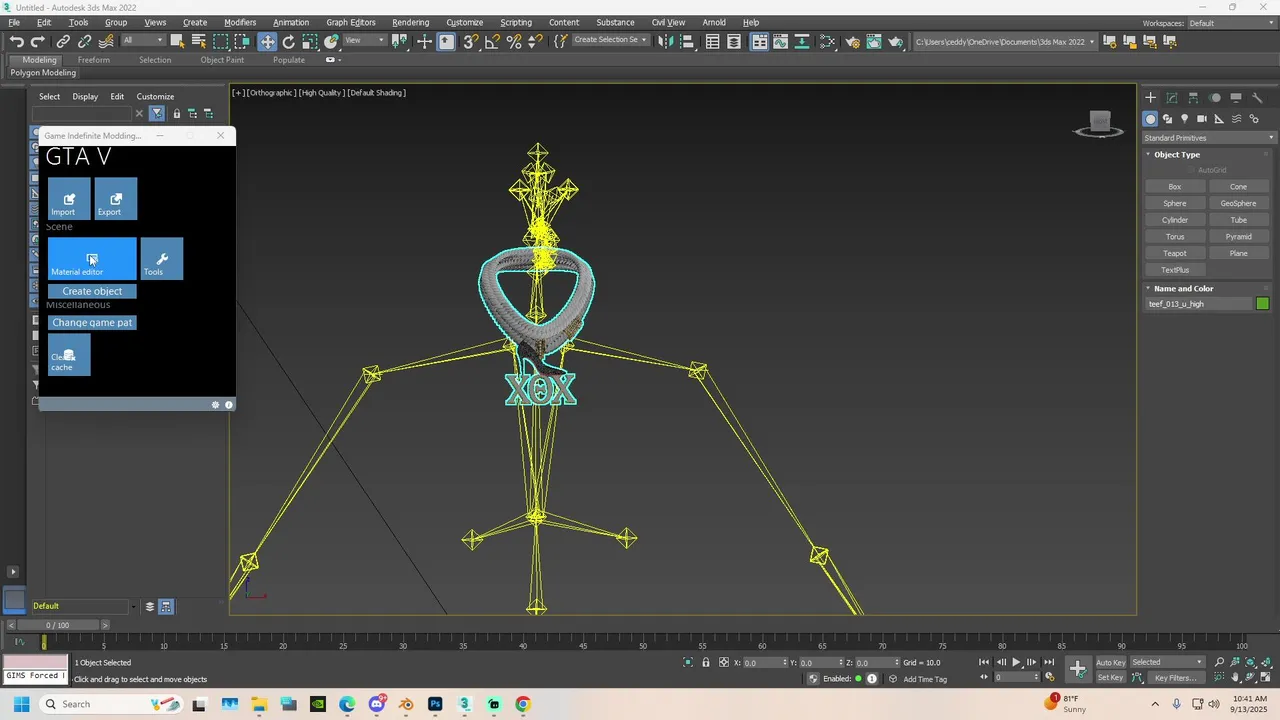The image size is (1280, 720).
Task: Click GIMS Export button
Action: 116,199
